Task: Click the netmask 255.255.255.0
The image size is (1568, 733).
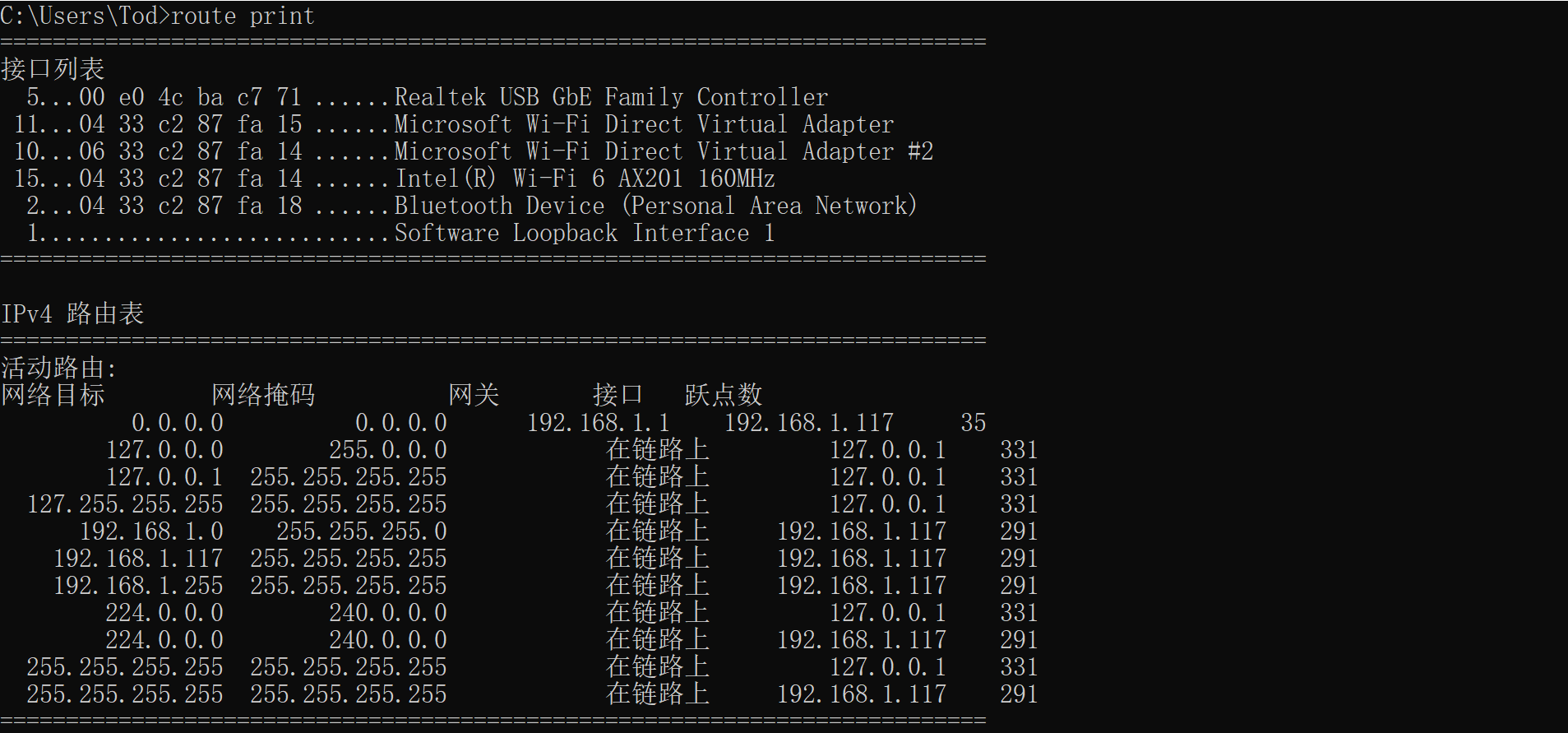Action: pos(362,531)
